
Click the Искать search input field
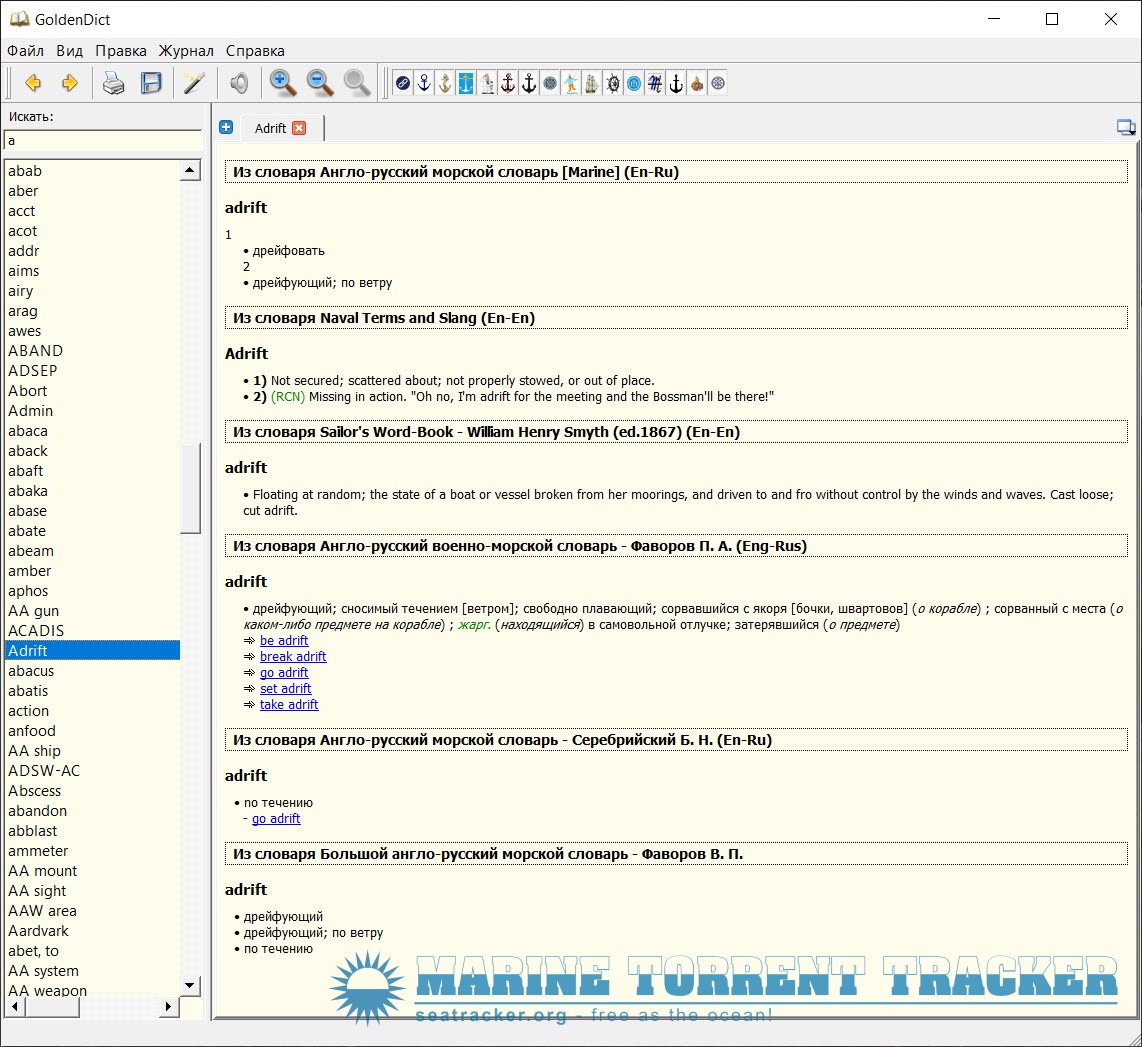point(103,141)
